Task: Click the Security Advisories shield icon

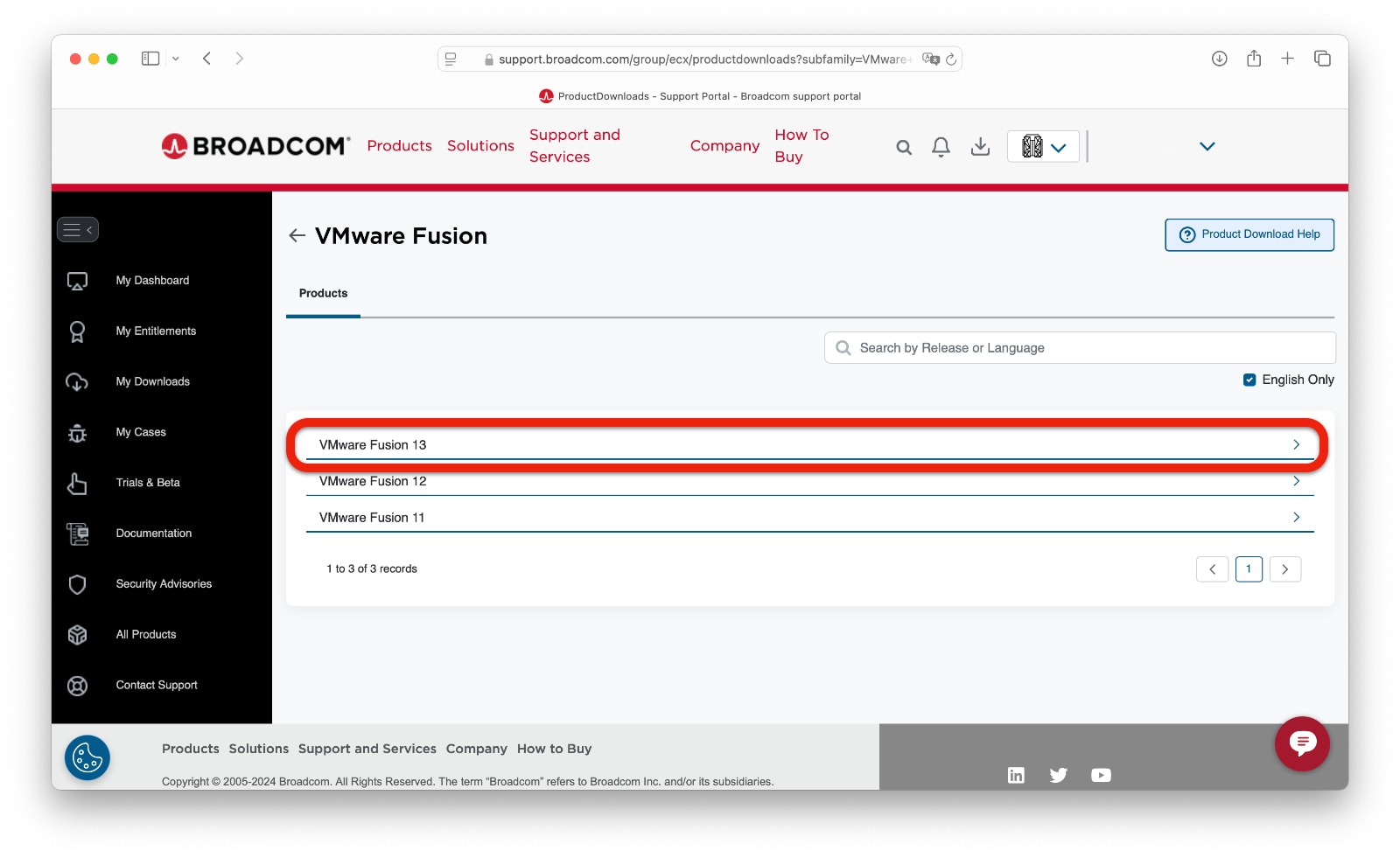Action: [x=77, y=584]
